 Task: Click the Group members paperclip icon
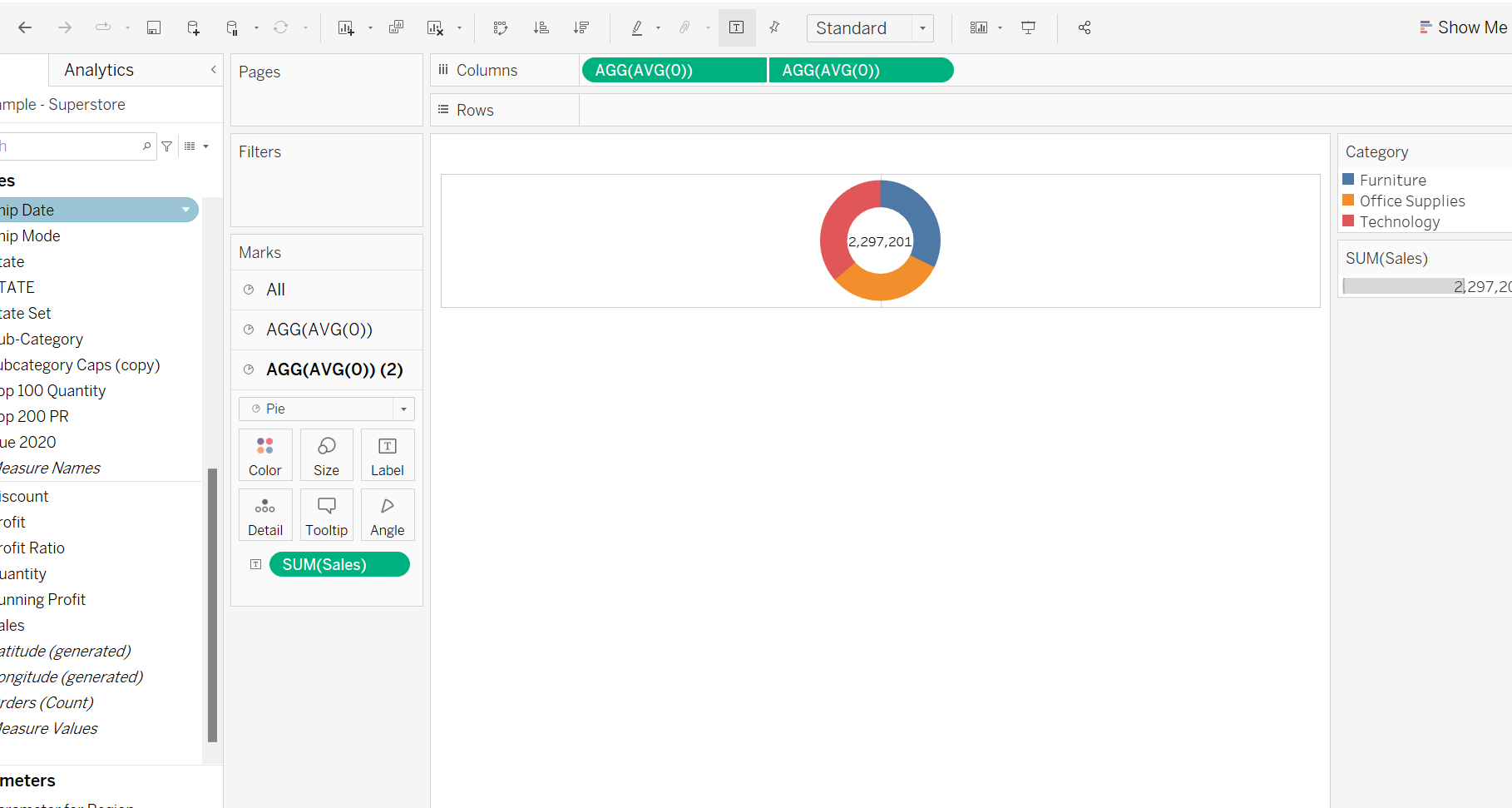tap(684, 27)
